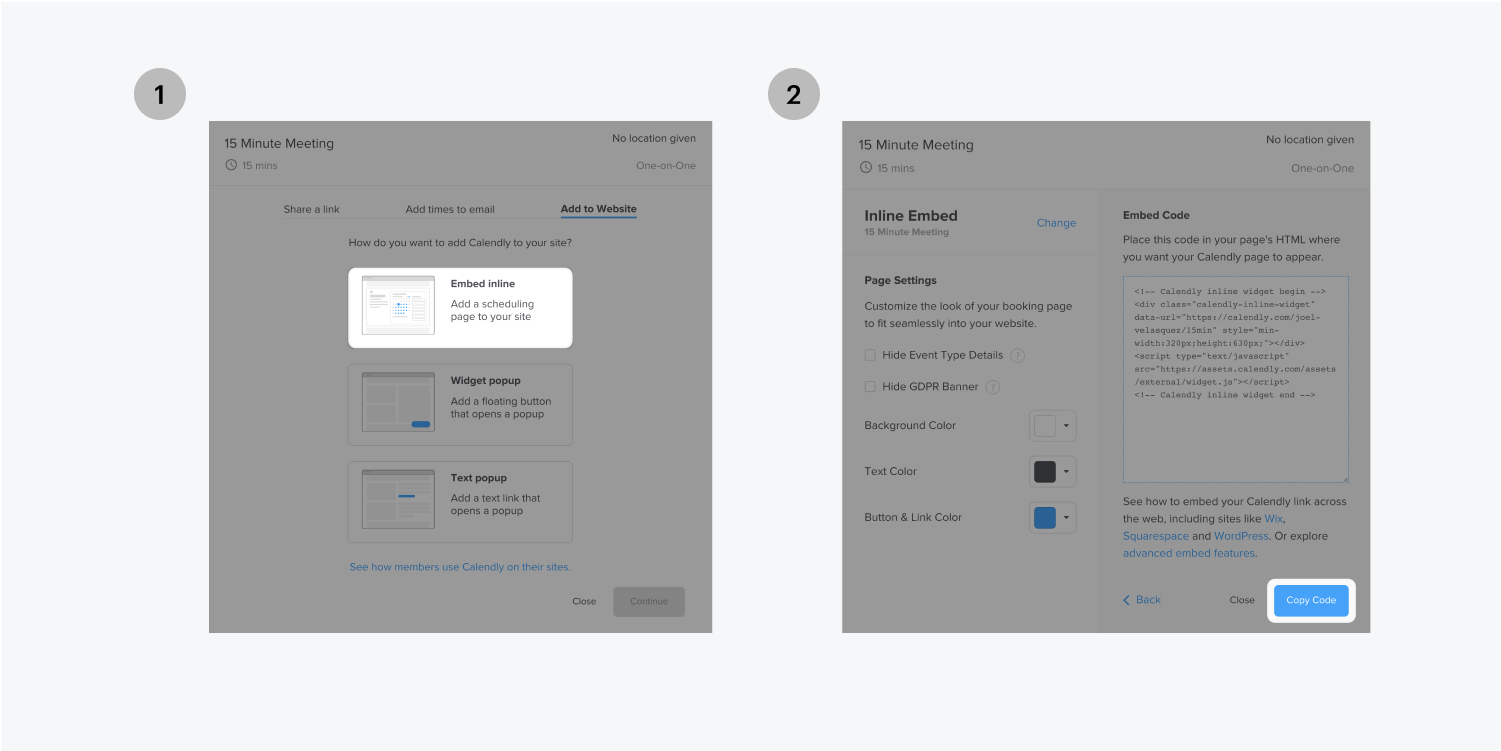This screenshot has height=751, width=1501.
Task: Click the clock icon in the first dialog
Action: click(231, 165)
